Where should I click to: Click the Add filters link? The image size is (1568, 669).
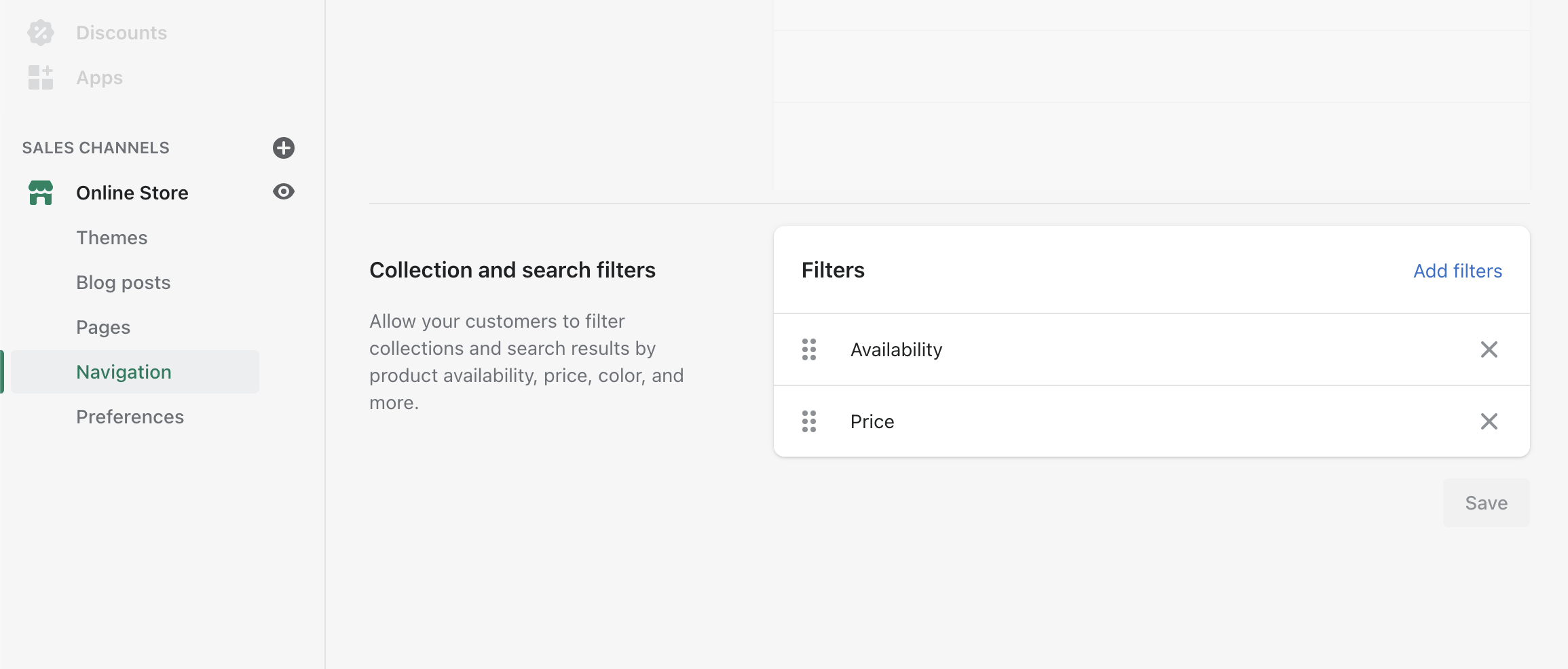pyautogui.click(x=1457, y=271)
